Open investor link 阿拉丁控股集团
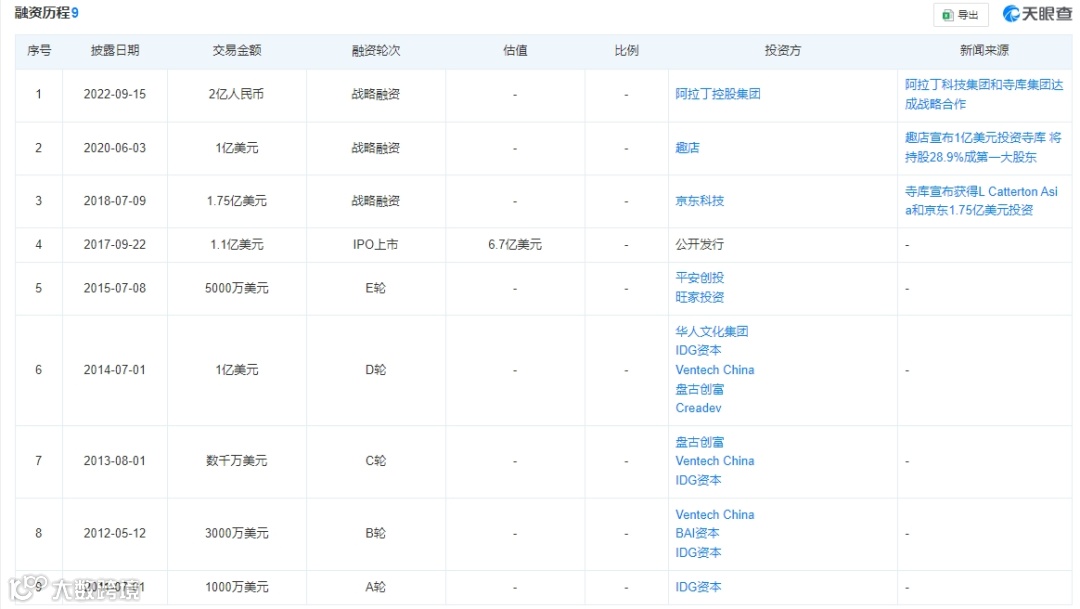This screenshot has height=609, width=1080. tap(718, 94)
